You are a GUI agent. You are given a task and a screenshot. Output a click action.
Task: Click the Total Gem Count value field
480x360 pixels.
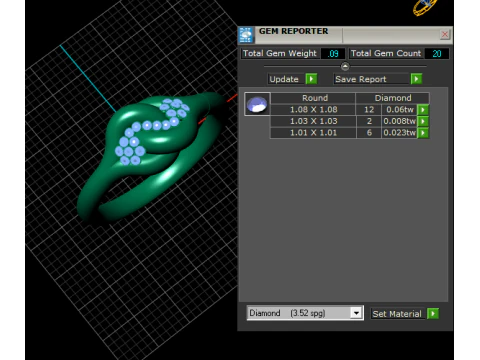[x=437, y=54]
